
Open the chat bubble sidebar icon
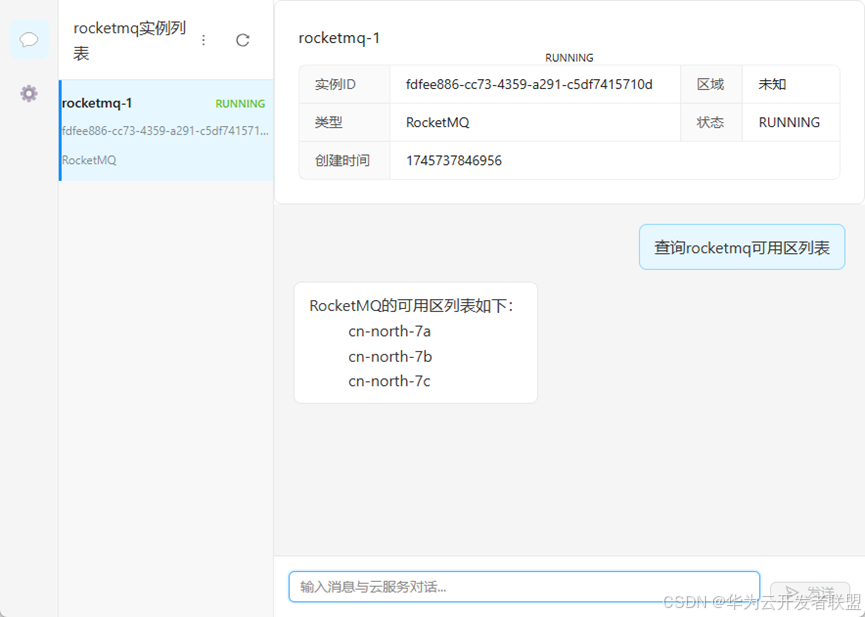pyautogui.click(x=29, y=40)
